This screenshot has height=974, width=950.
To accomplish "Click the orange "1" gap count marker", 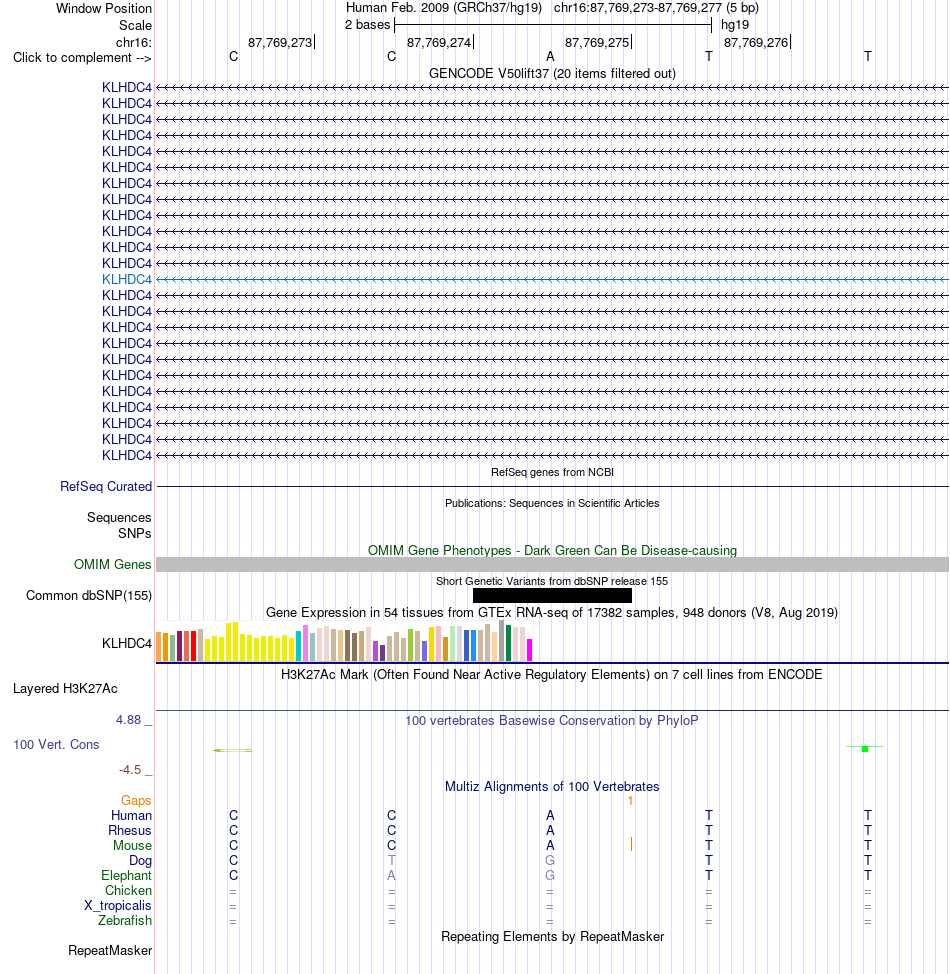I will click(630, 801).
